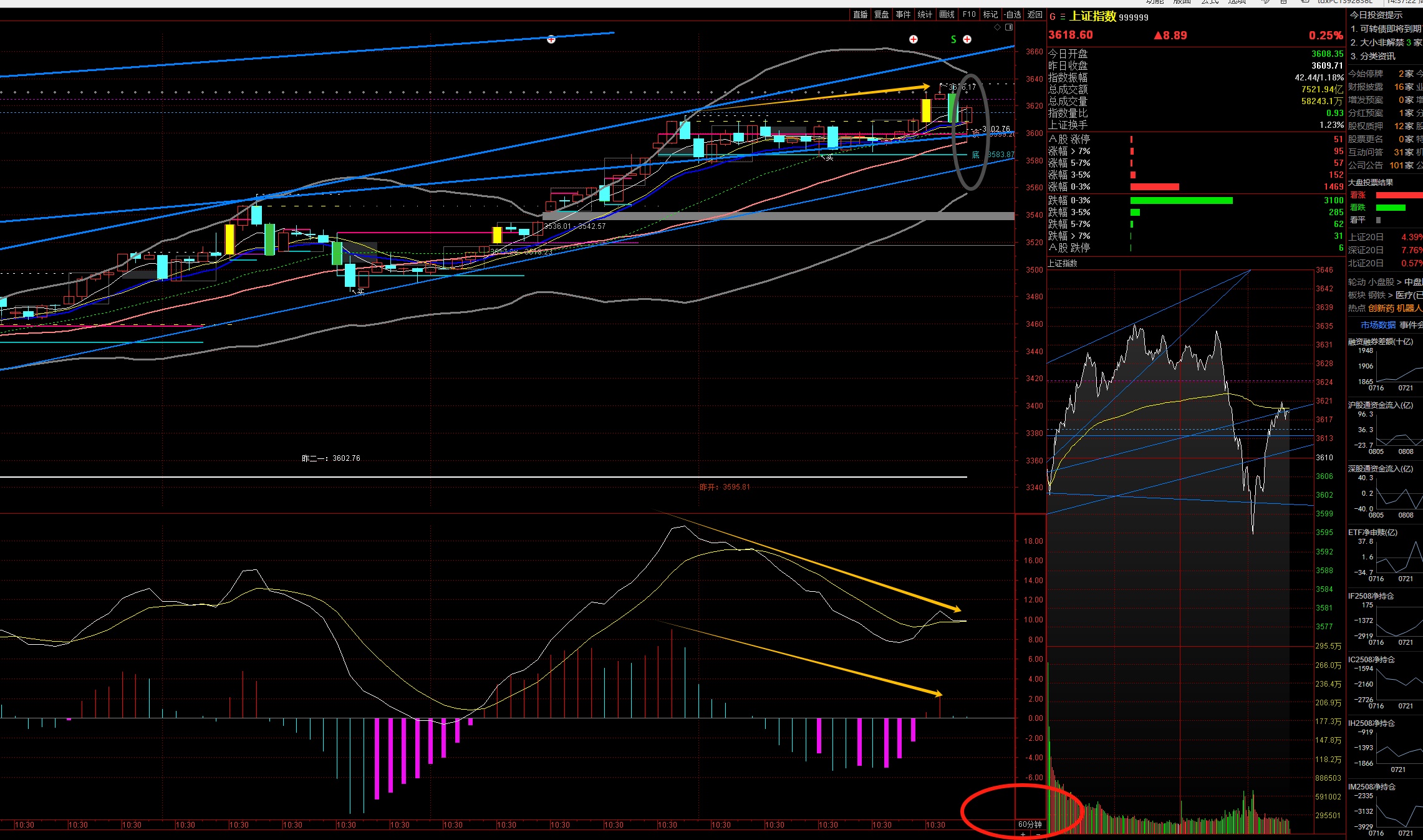Viewport: 1423px width, 840px height.
Task: Switch to the 事件 tab beside 市场数据
Action: 1411,325
